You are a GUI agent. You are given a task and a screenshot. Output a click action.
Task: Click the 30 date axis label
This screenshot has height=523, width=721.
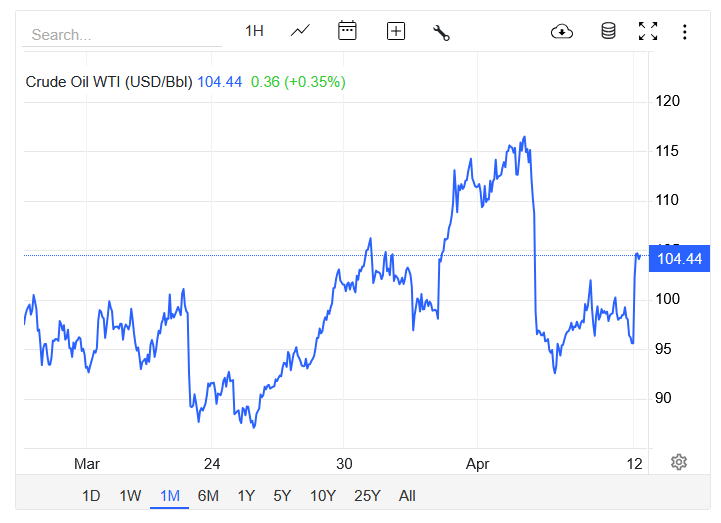(344, 464)
